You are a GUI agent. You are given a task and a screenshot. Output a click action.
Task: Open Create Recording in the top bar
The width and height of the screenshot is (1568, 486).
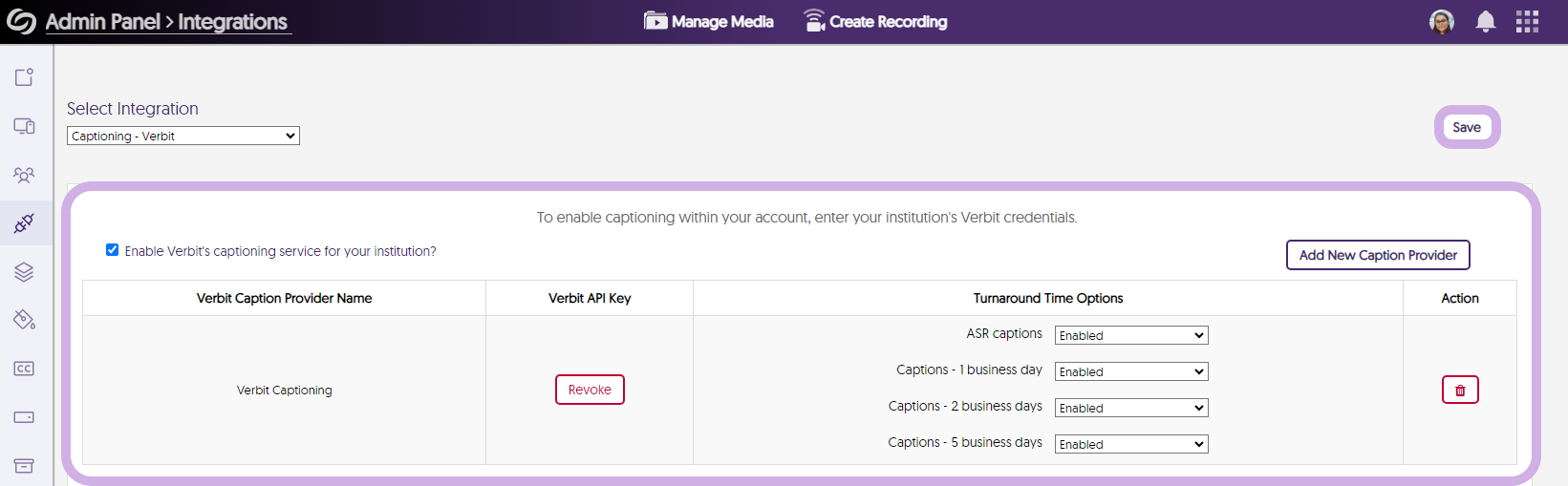tap(875, 22)
